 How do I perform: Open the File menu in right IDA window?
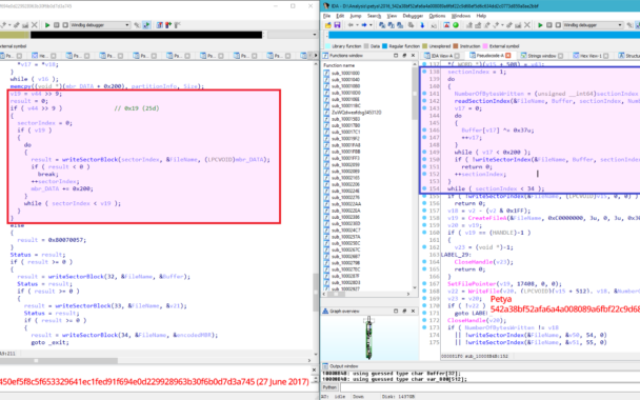327,16
